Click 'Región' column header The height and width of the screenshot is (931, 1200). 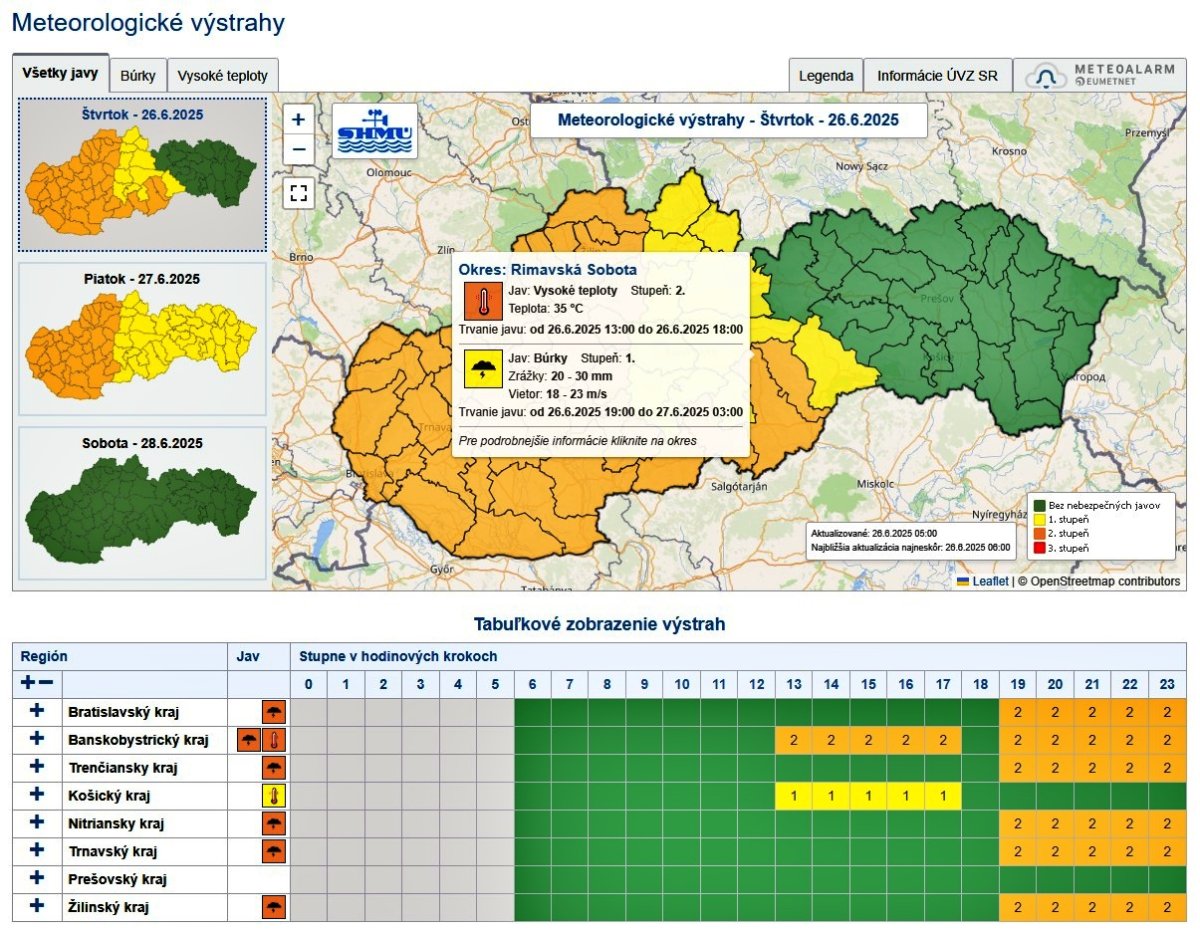(44, 656)
